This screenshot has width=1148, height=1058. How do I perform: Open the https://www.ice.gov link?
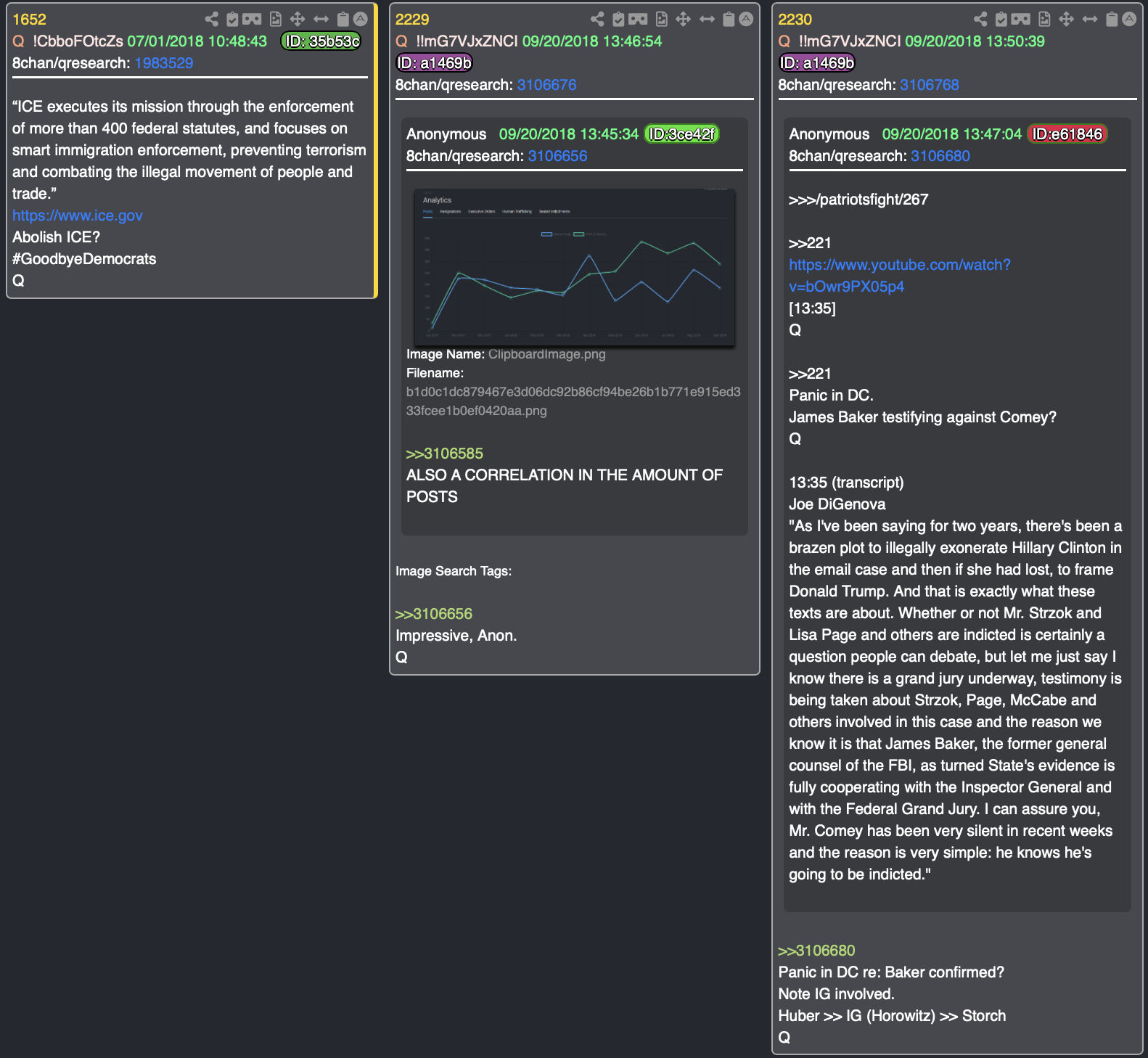[78, 216]
